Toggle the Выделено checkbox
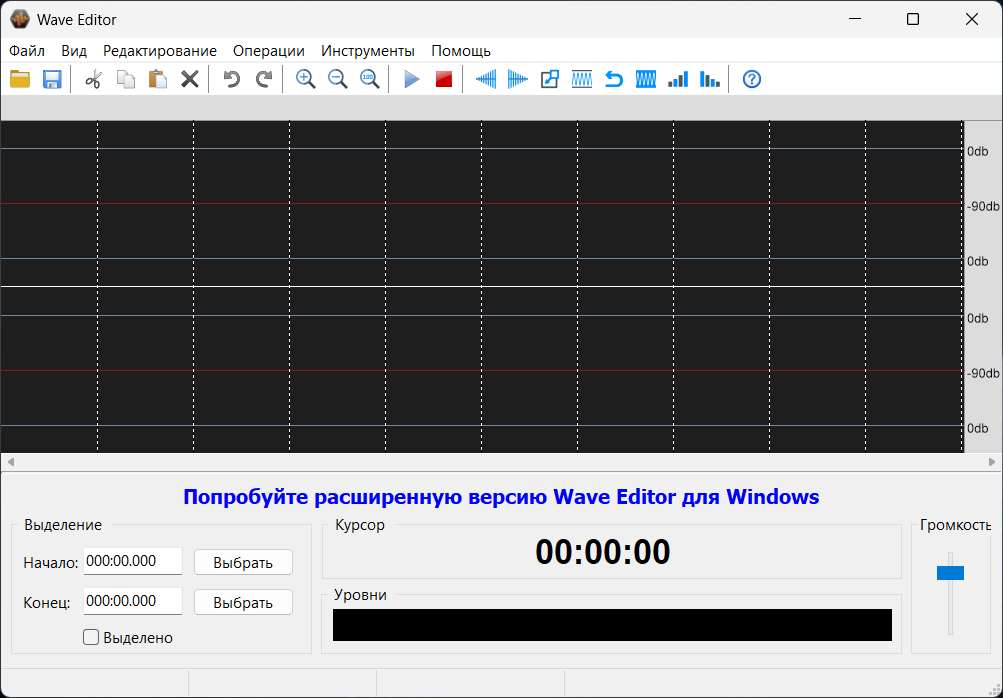 click(91, 637)
